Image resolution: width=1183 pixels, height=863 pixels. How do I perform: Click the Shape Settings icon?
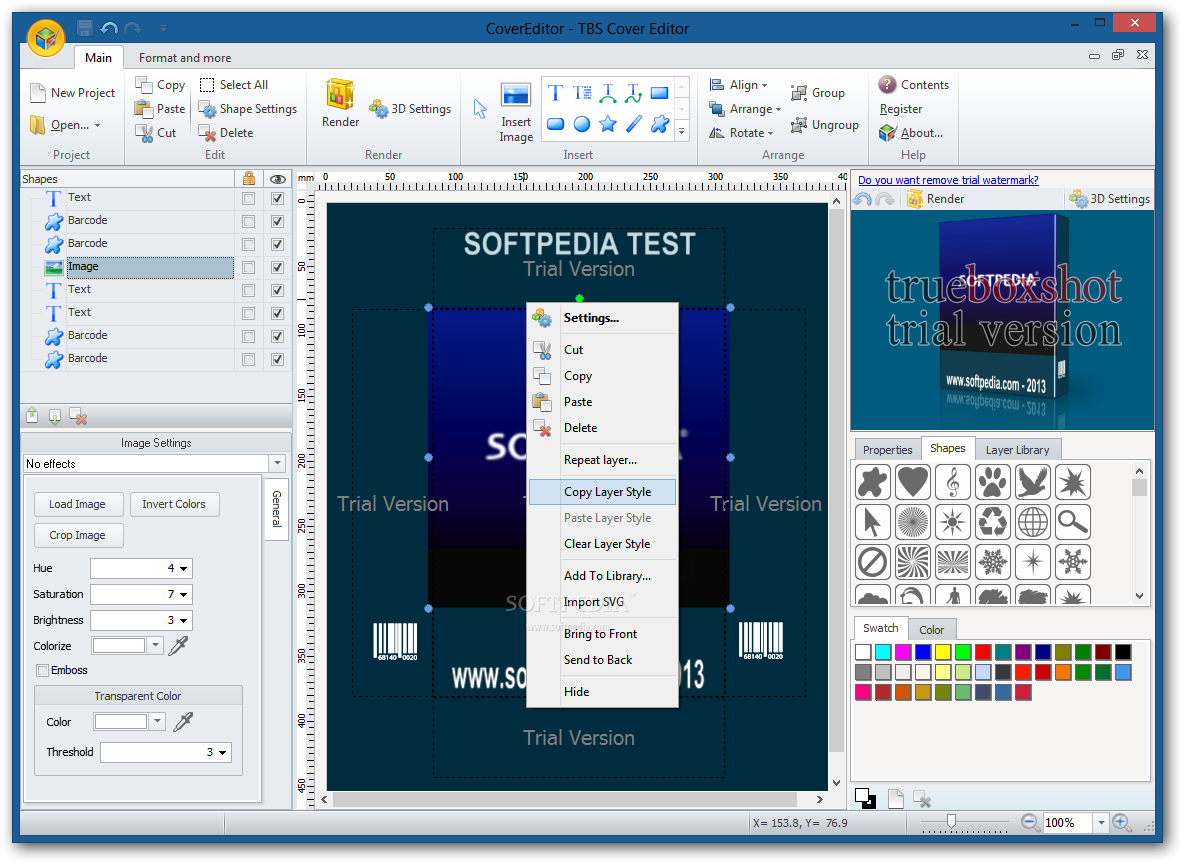pos(207,109)
